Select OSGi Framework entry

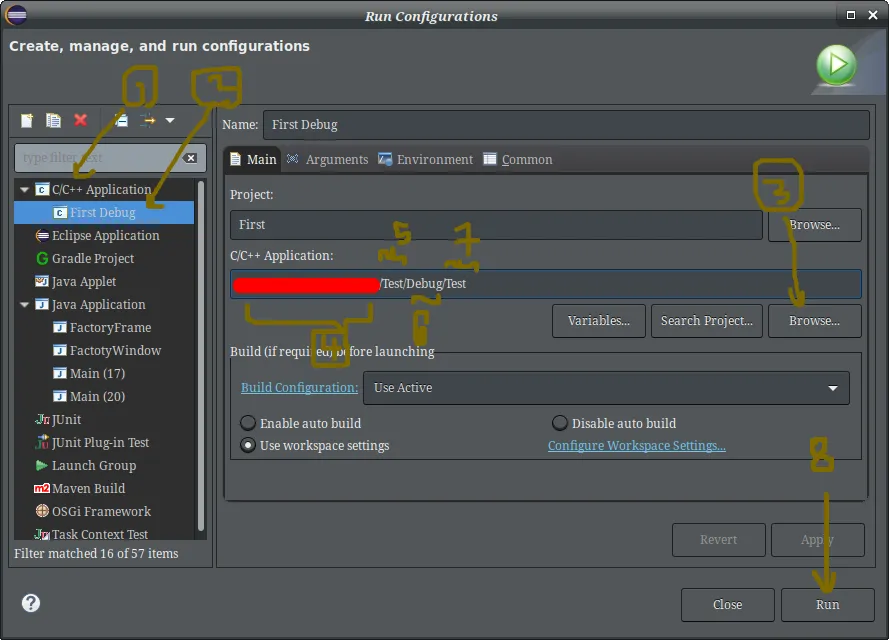(93, 511)
